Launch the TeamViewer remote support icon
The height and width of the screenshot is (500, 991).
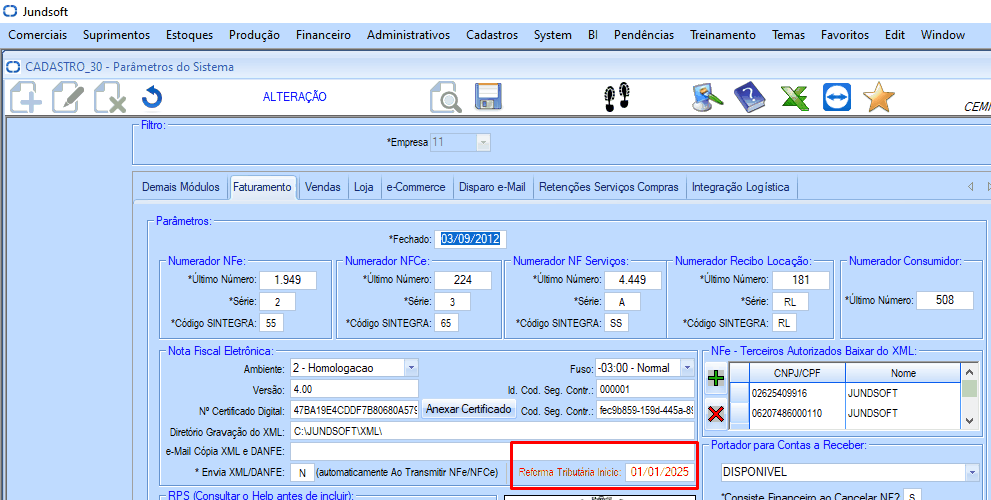click(835, 97)
